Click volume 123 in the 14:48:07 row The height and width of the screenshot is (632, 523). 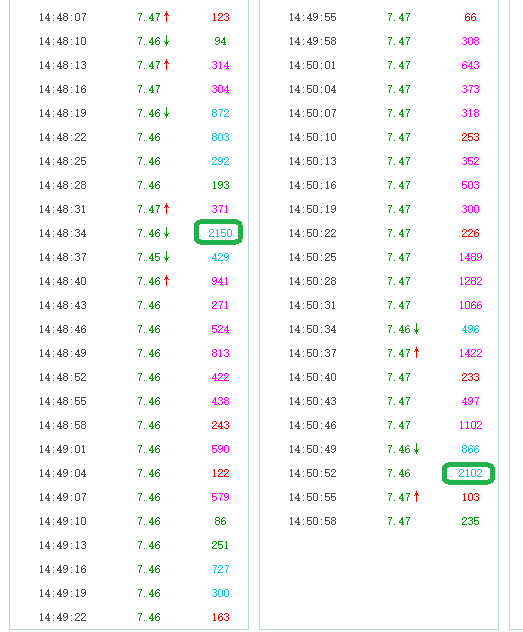(220, 17)
